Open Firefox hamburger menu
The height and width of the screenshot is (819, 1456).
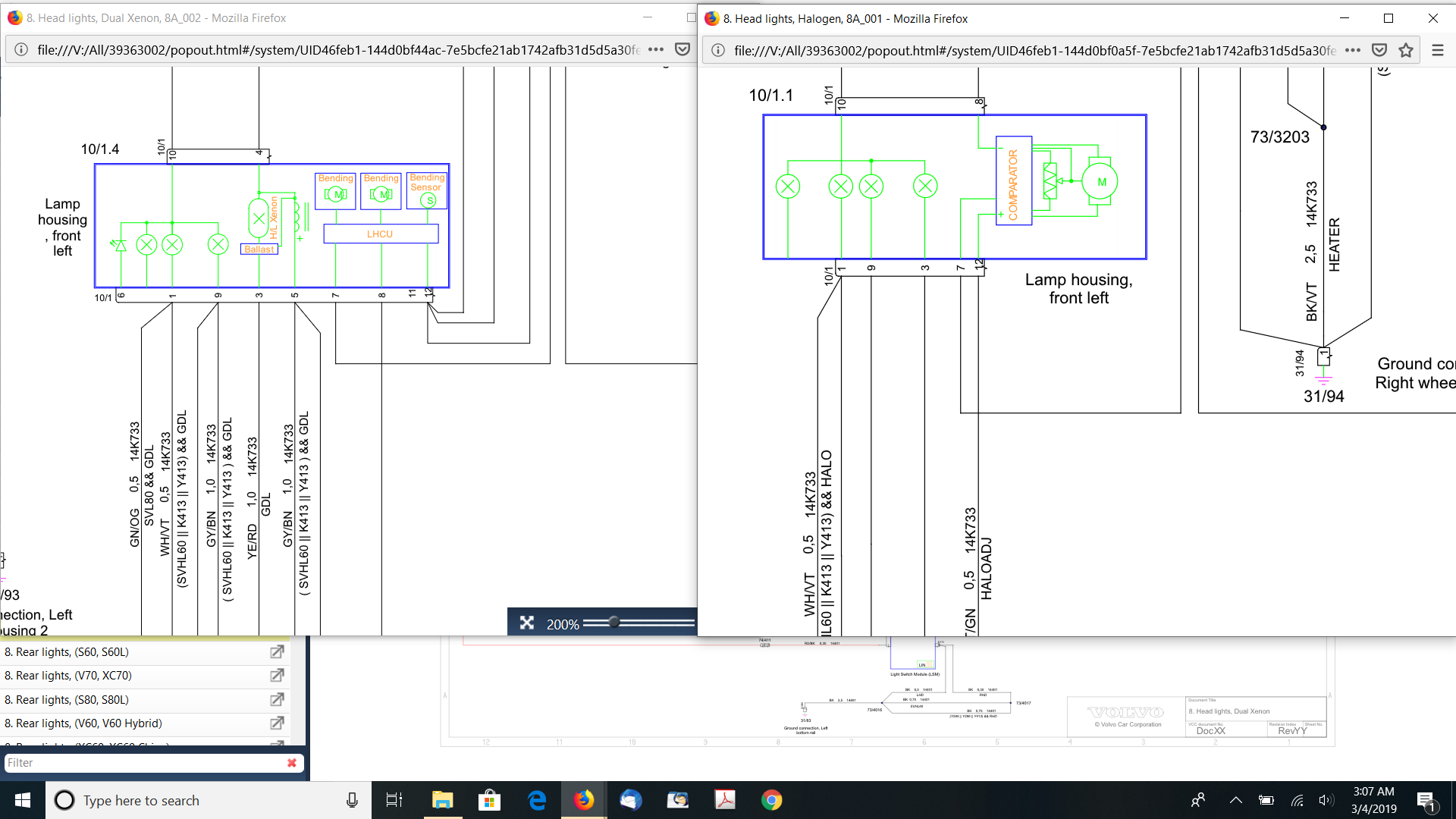point(1437,50)
